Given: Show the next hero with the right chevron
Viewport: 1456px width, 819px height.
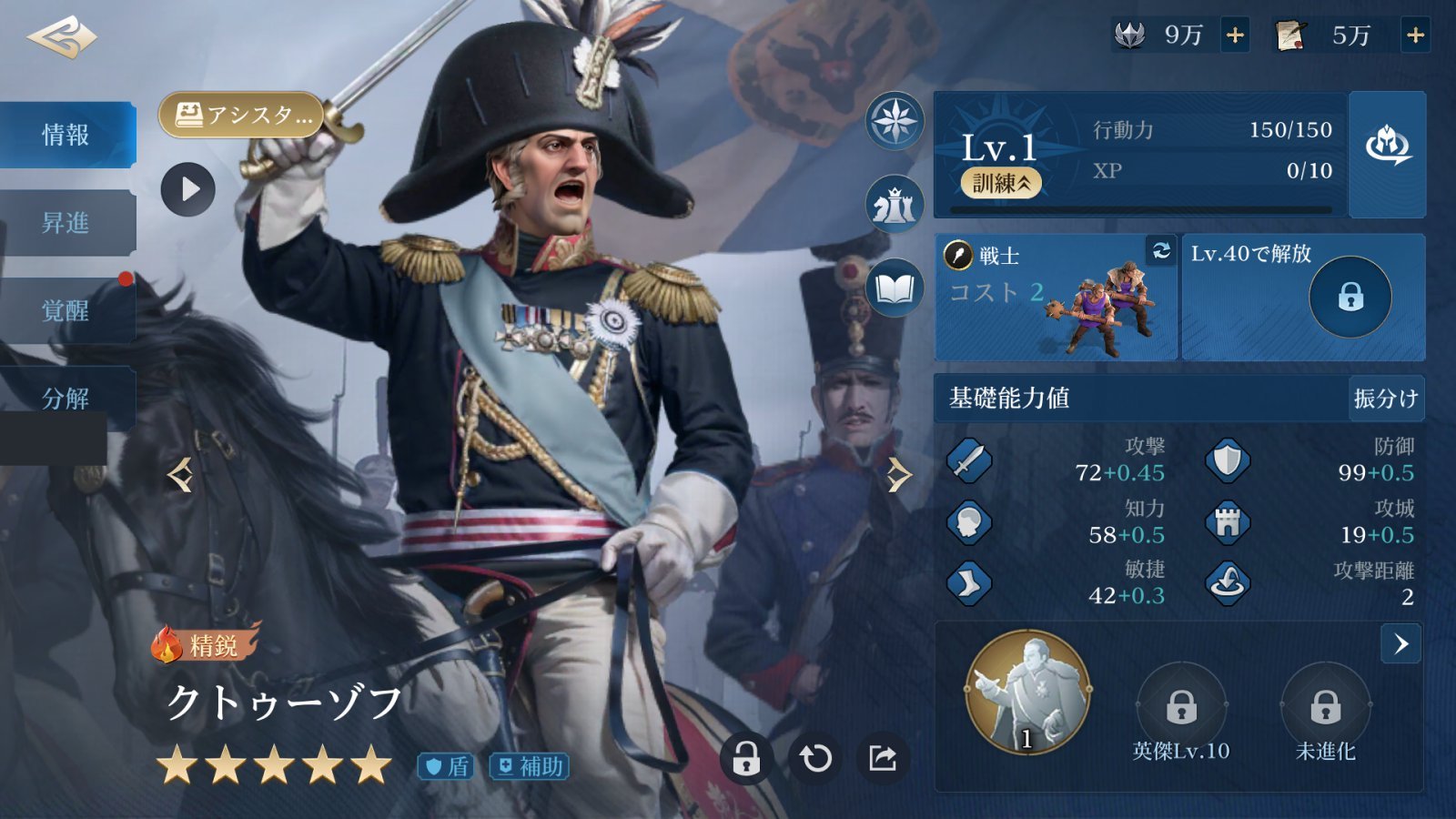Looking at the screenshot, I should point(898,474).
